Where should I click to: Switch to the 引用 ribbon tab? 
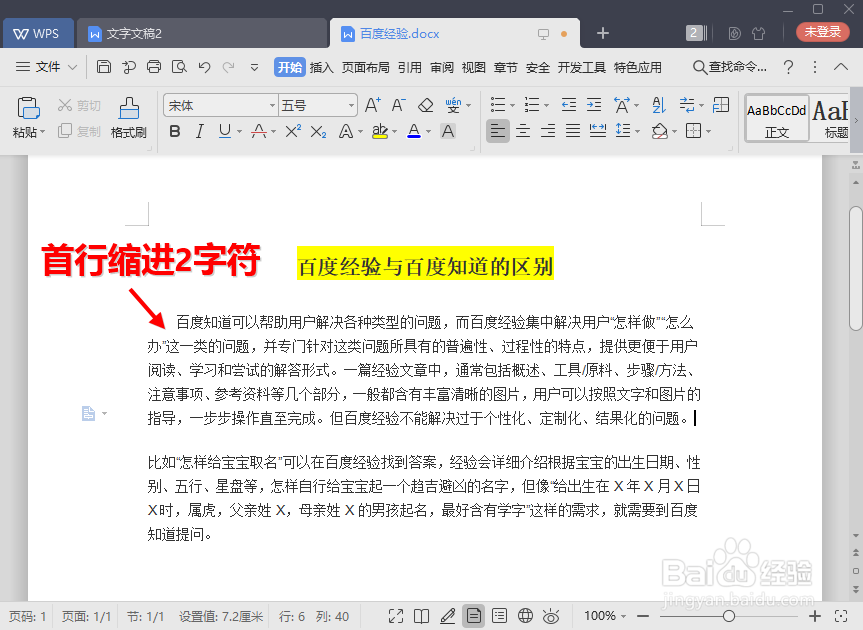coord(410,67)
